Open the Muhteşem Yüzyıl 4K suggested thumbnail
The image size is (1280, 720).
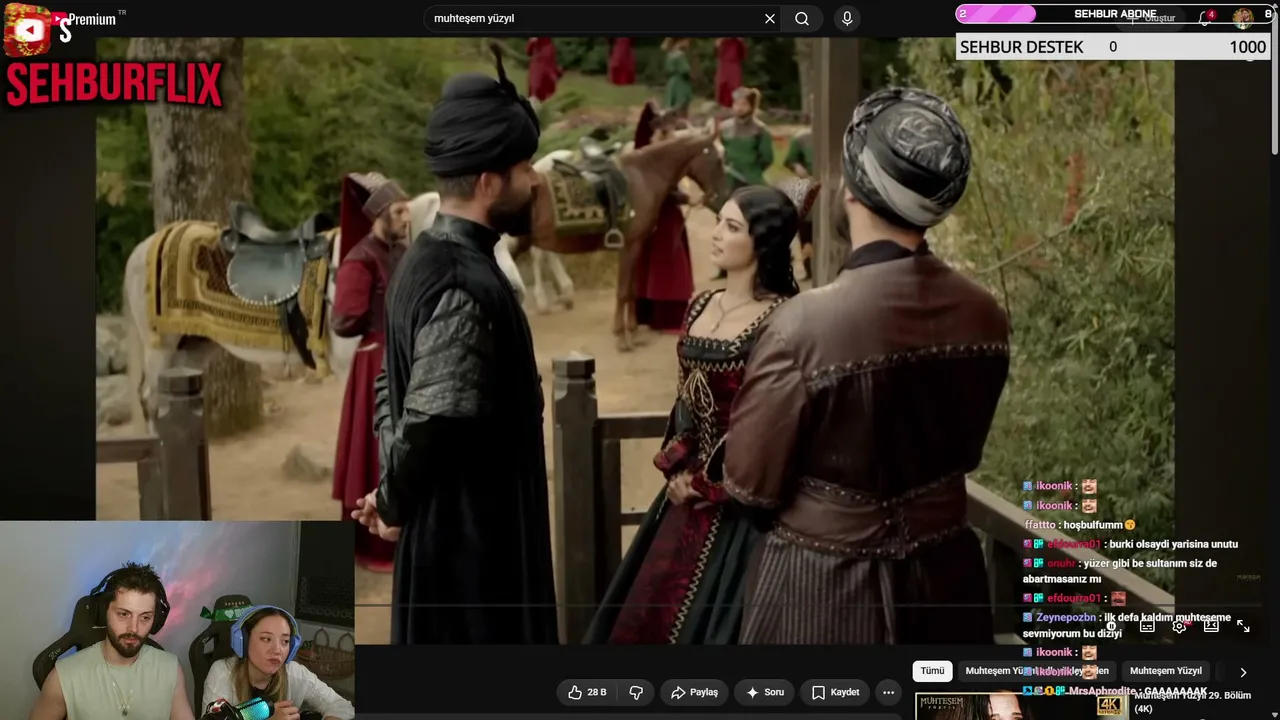coord(1021,706)
